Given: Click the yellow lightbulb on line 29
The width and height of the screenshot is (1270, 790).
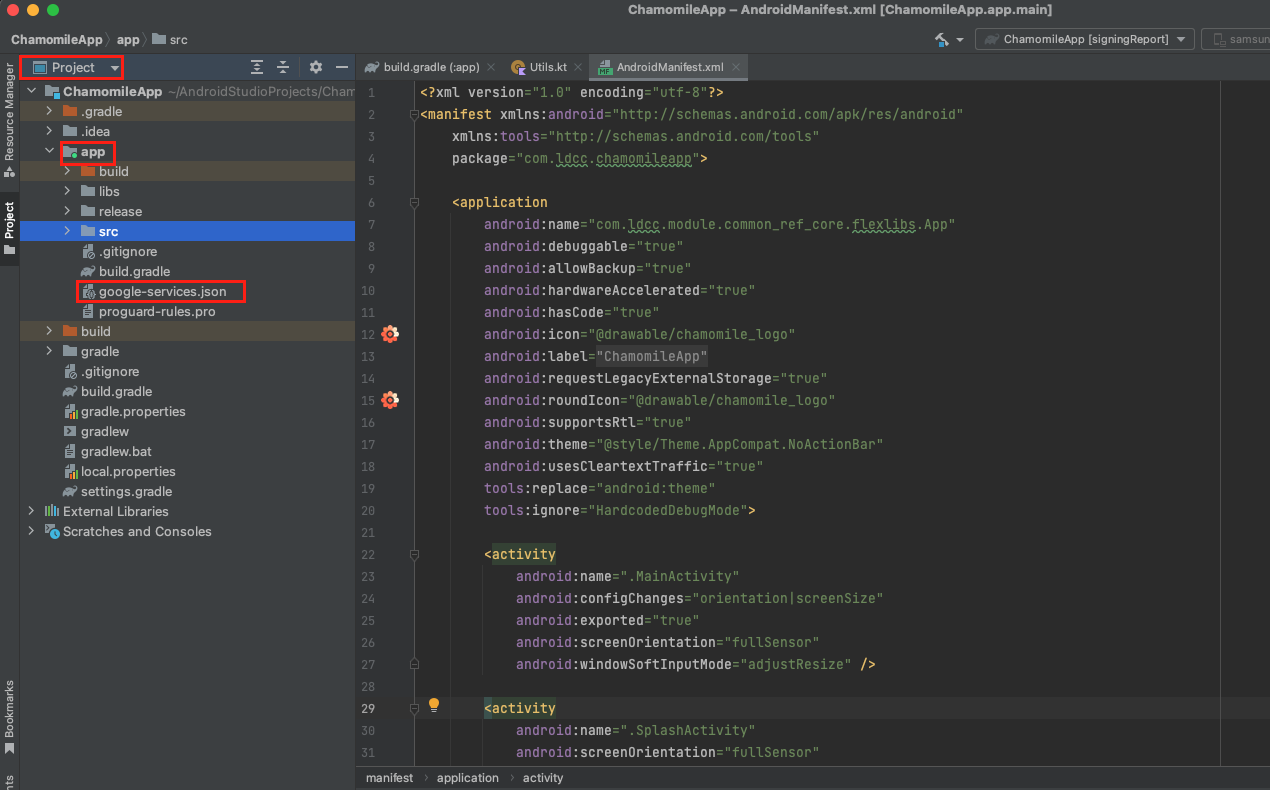Looking at the screenshot, I should click(434, 705).
